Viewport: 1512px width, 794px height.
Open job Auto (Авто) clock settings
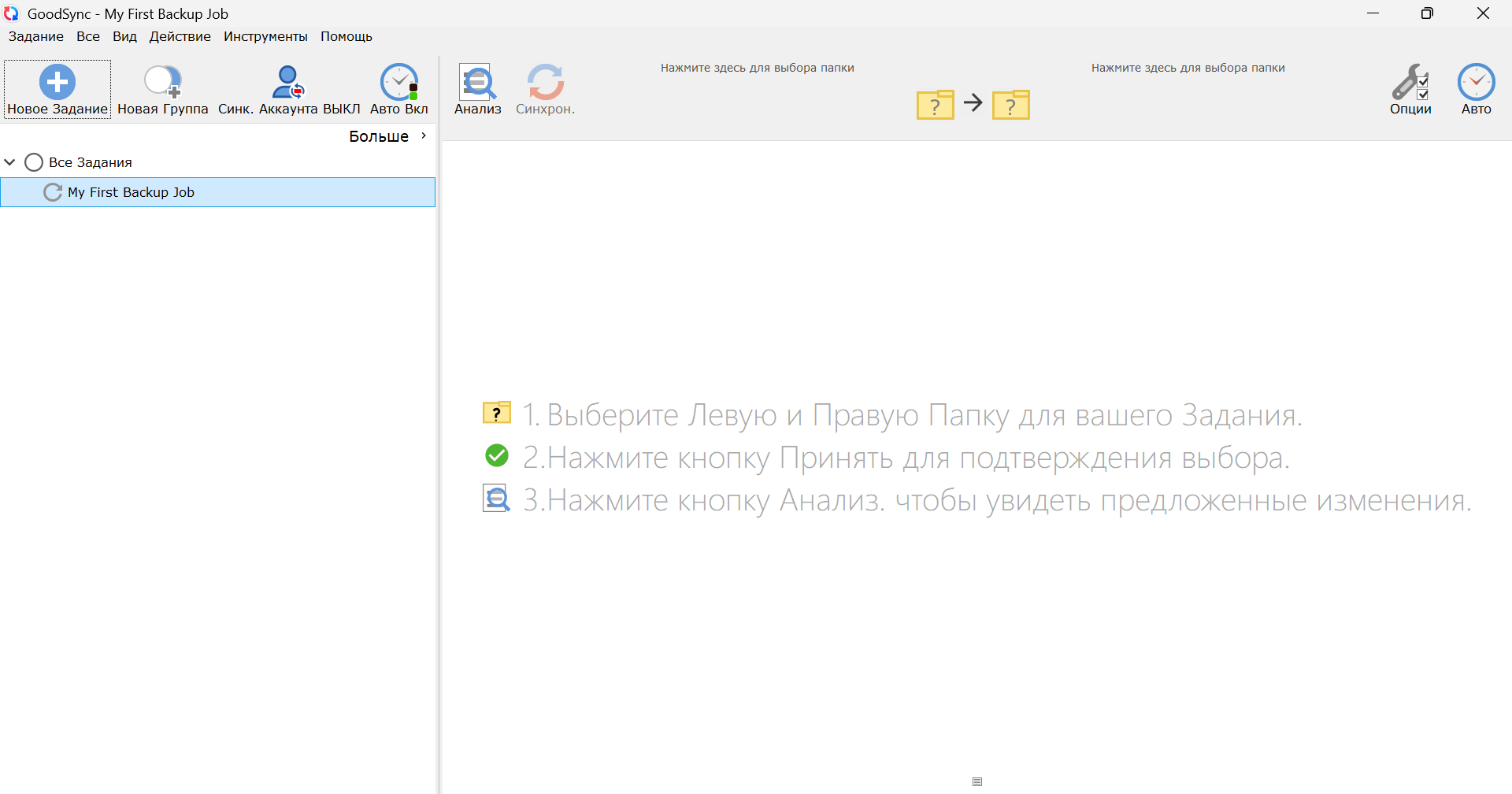point(1476,82)
